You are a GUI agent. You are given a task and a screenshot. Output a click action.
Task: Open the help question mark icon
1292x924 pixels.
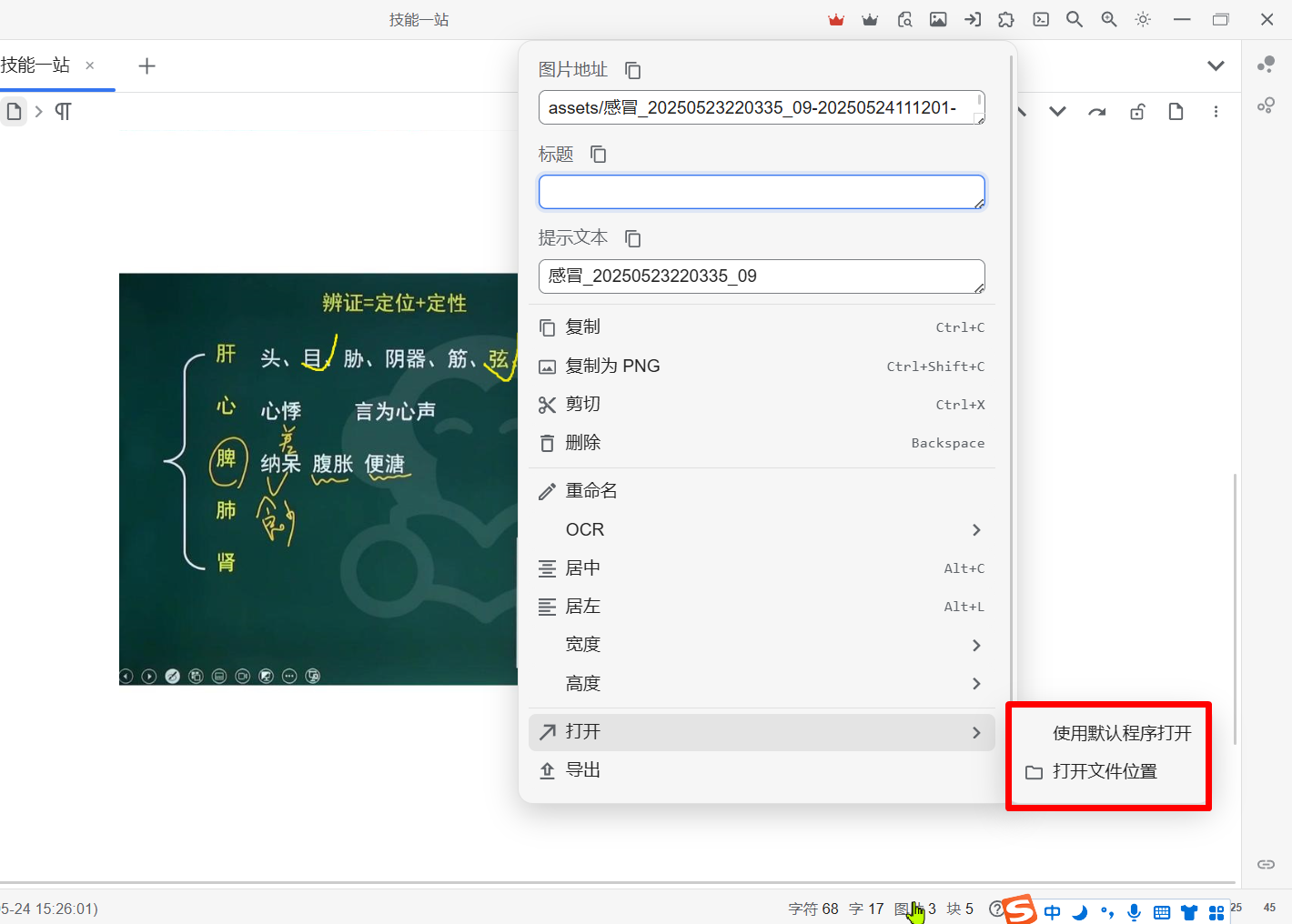click(996, 909)
